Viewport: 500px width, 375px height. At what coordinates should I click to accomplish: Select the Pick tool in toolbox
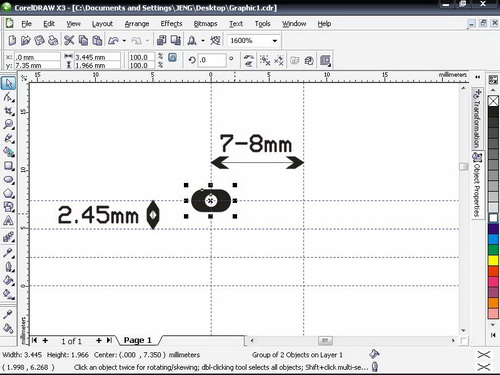[8, 83]
